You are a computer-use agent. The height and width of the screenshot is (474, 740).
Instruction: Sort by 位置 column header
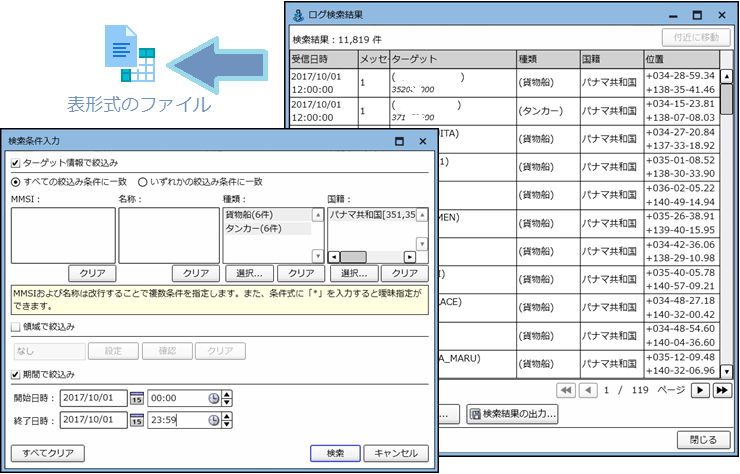click(x=681, y=59)
